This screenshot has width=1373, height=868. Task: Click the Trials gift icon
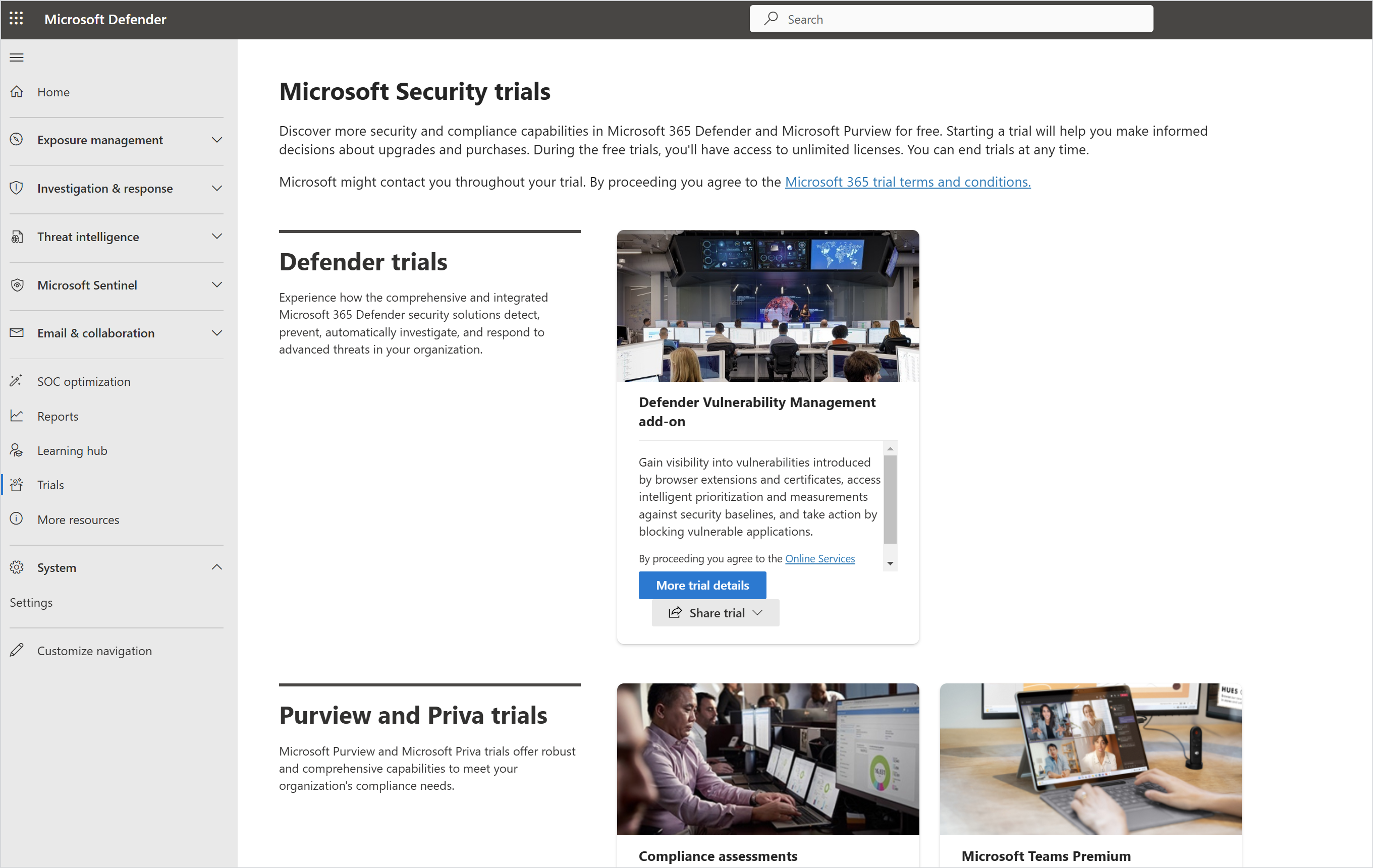click(17, 485)
